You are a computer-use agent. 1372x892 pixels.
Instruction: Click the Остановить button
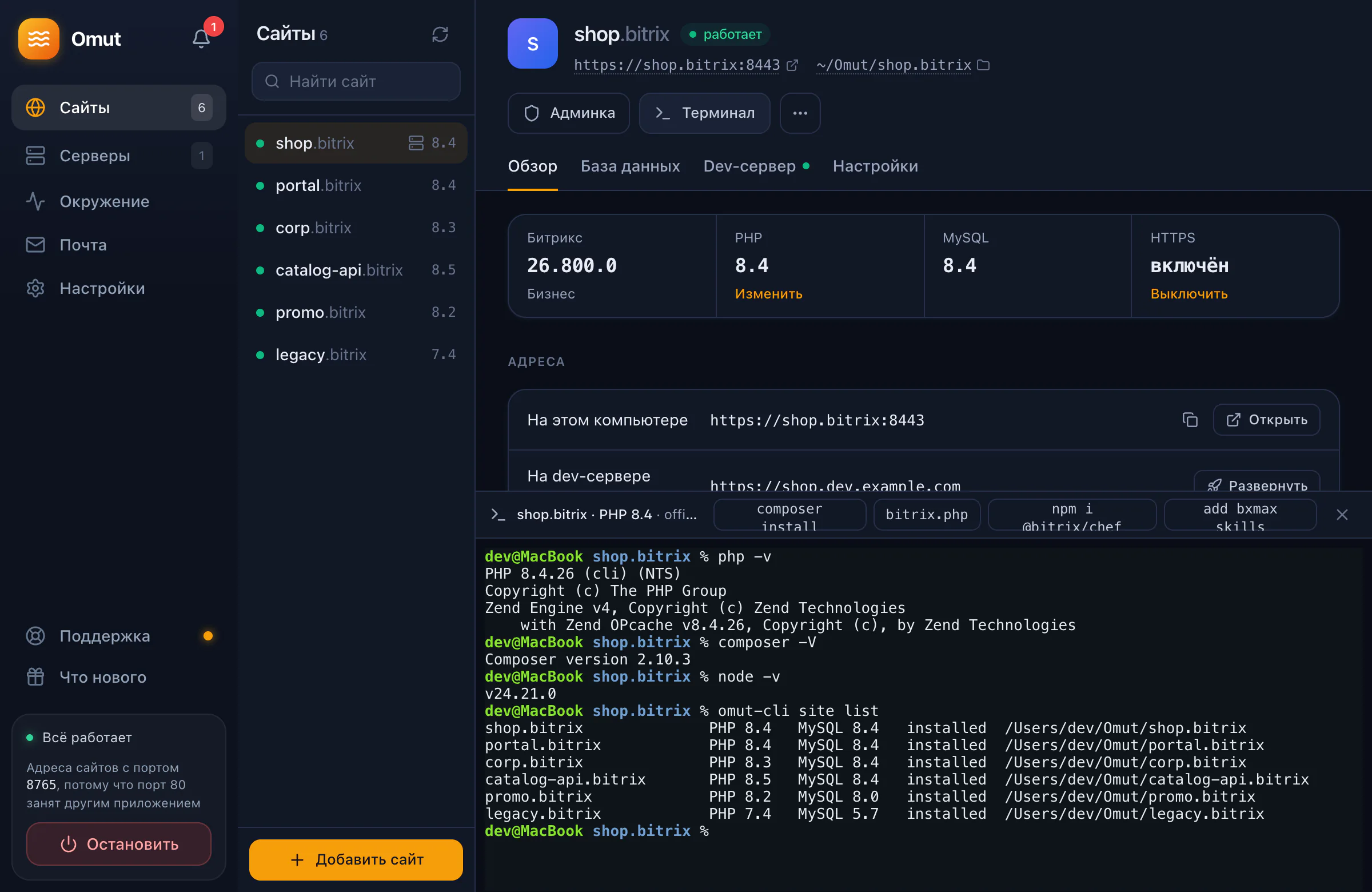(119, 843)
